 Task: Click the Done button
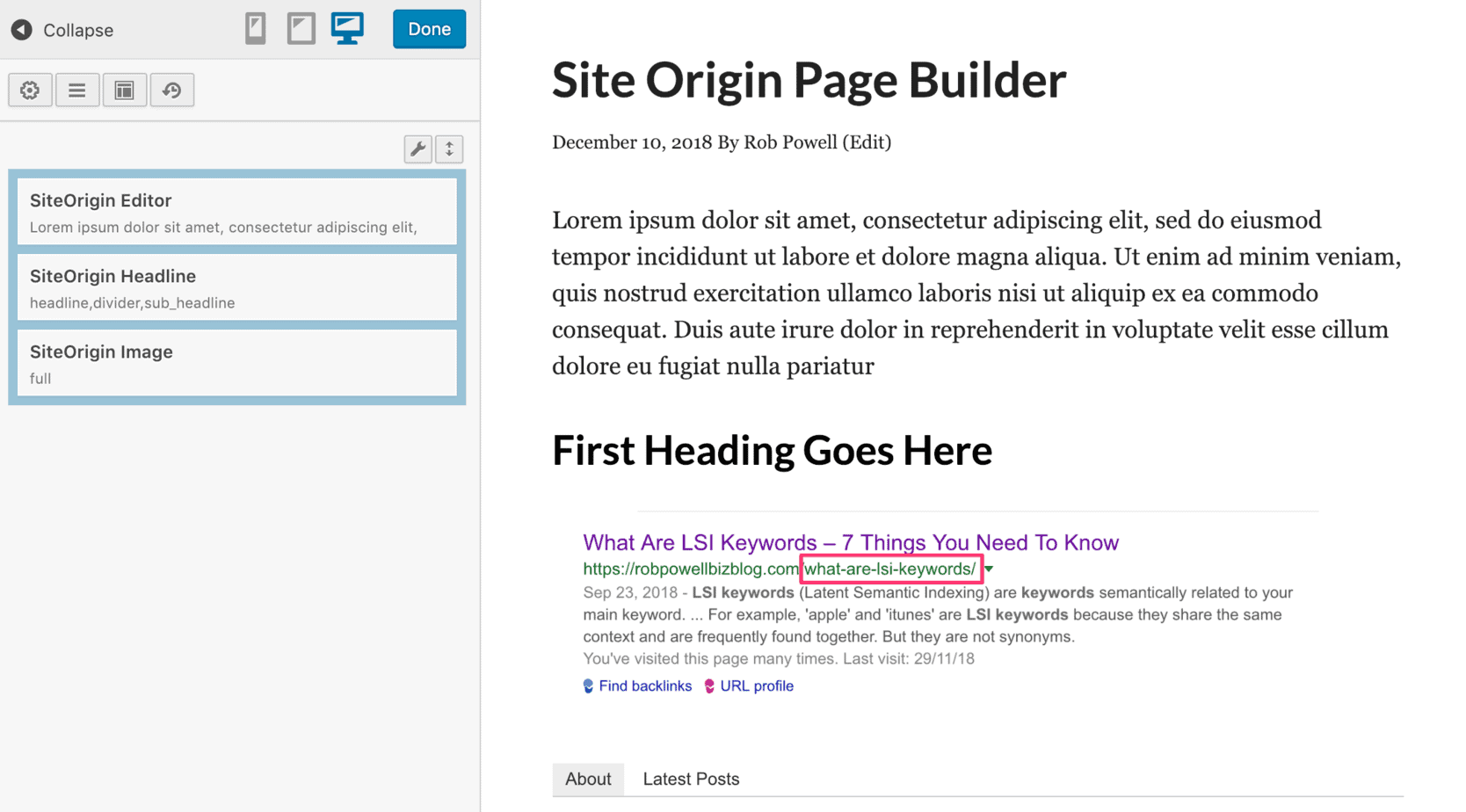429,28
